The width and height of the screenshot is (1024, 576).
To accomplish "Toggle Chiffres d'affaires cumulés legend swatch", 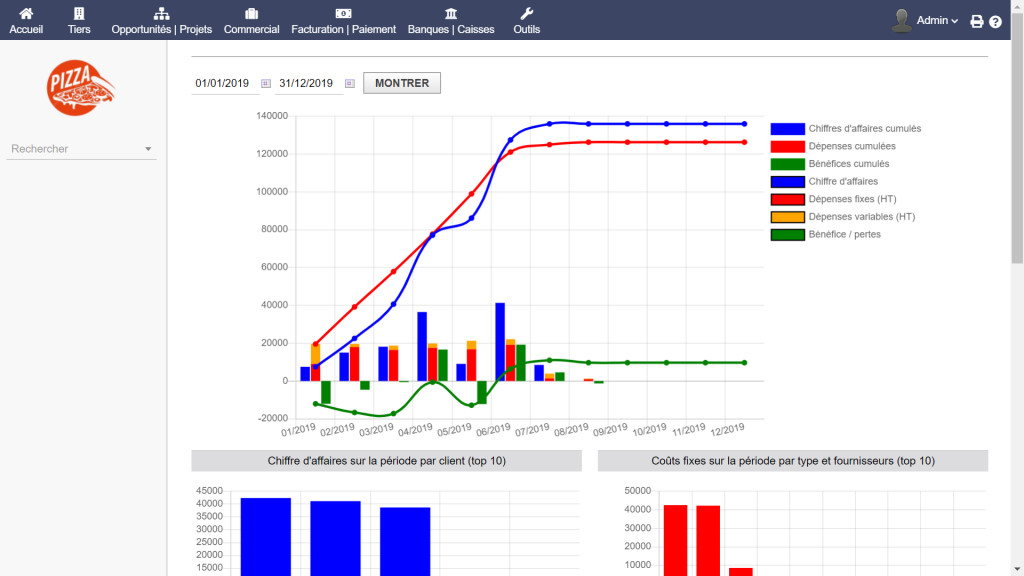I will pos(787,129).
